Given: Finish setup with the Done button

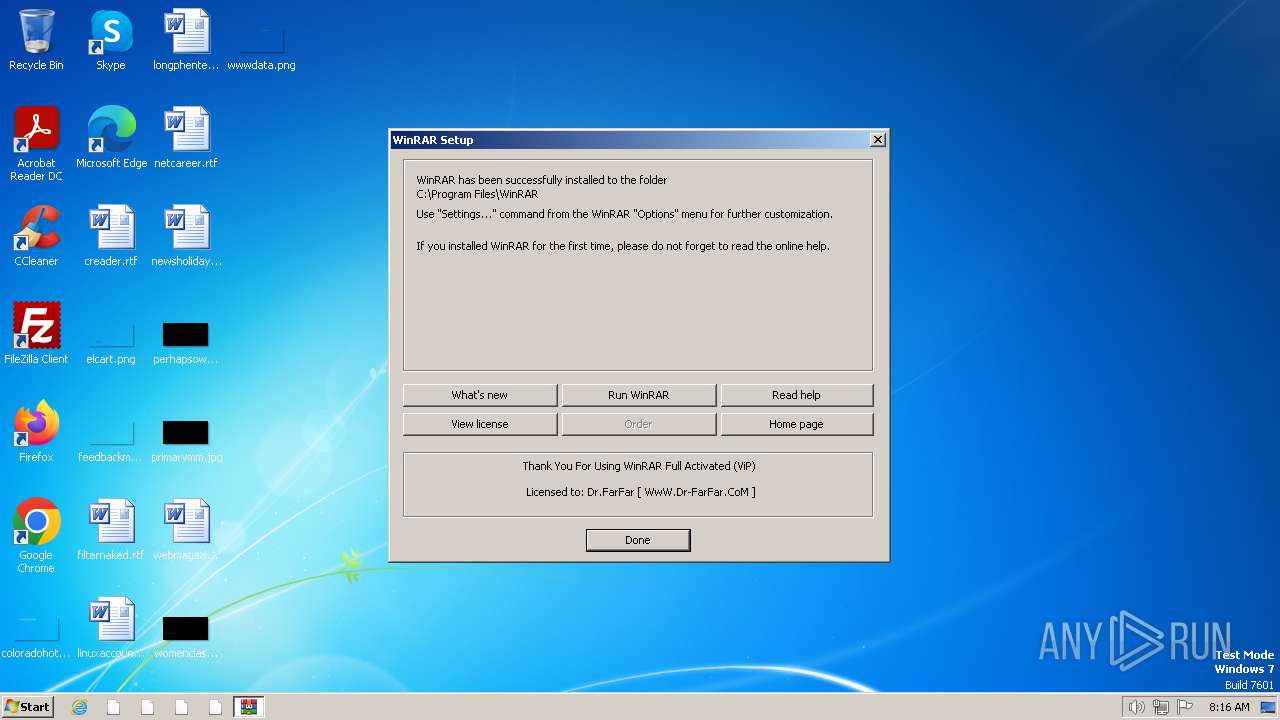Looking at the screenshot, I should [x=638, y=540].
